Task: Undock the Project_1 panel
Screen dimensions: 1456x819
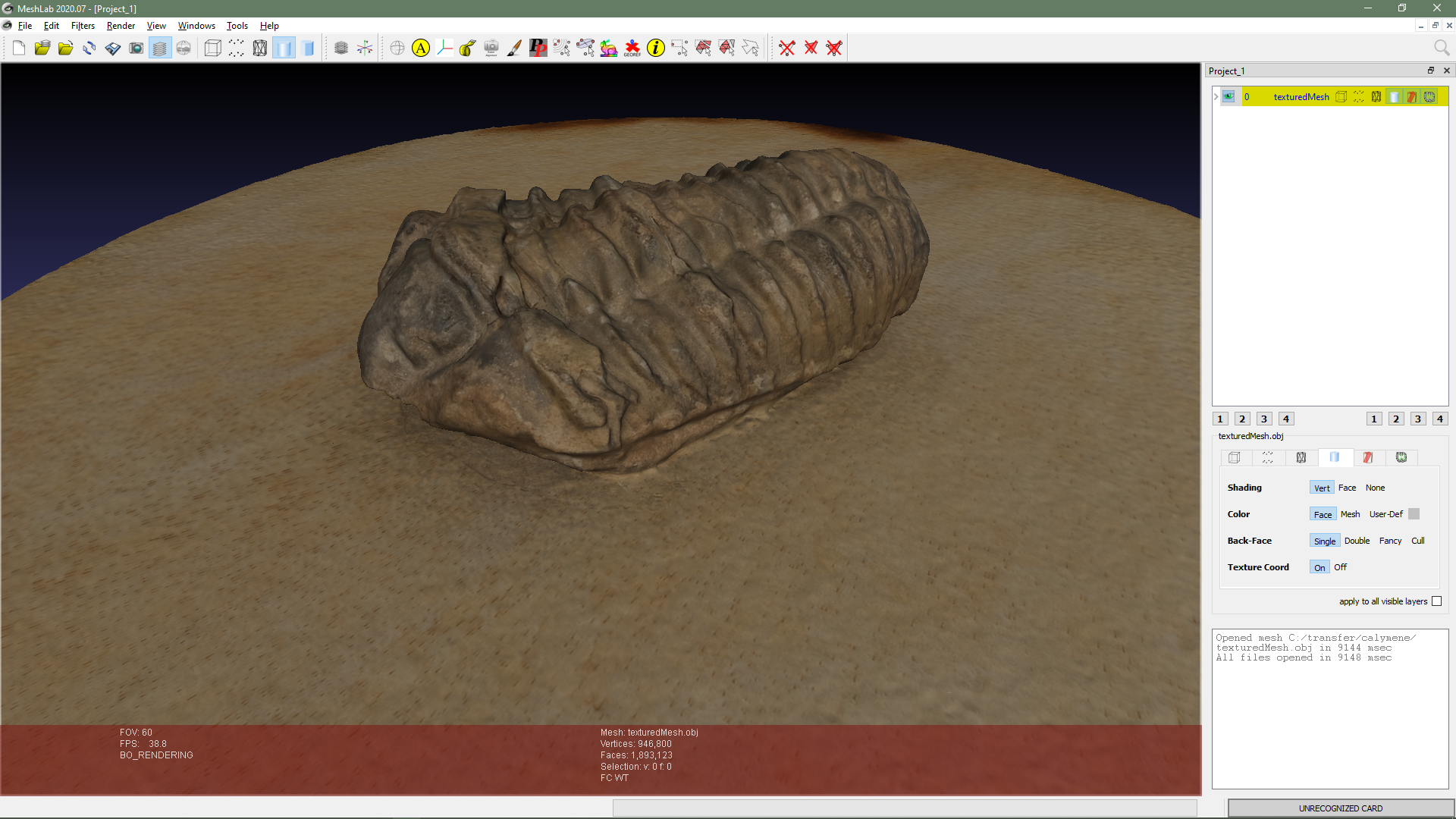Action: point(1431,71)
